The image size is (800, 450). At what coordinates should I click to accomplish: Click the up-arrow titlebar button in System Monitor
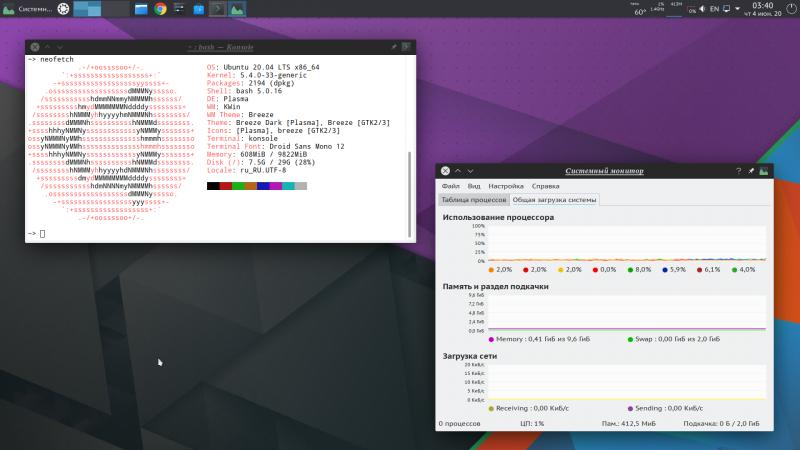click(x=458, y=171)
